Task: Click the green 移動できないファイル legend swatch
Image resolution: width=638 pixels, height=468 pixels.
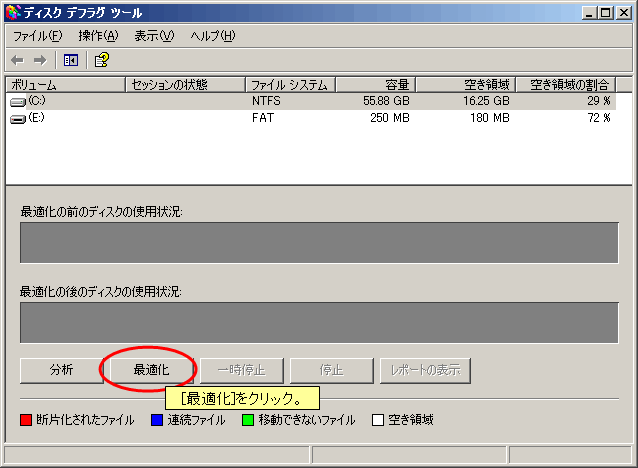Action: click(x=248, y=420)
